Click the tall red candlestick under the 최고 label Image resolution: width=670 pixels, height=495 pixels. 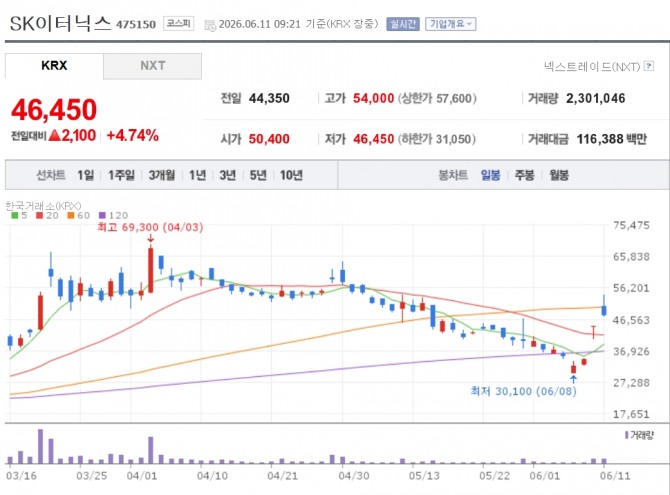(150, 270)
